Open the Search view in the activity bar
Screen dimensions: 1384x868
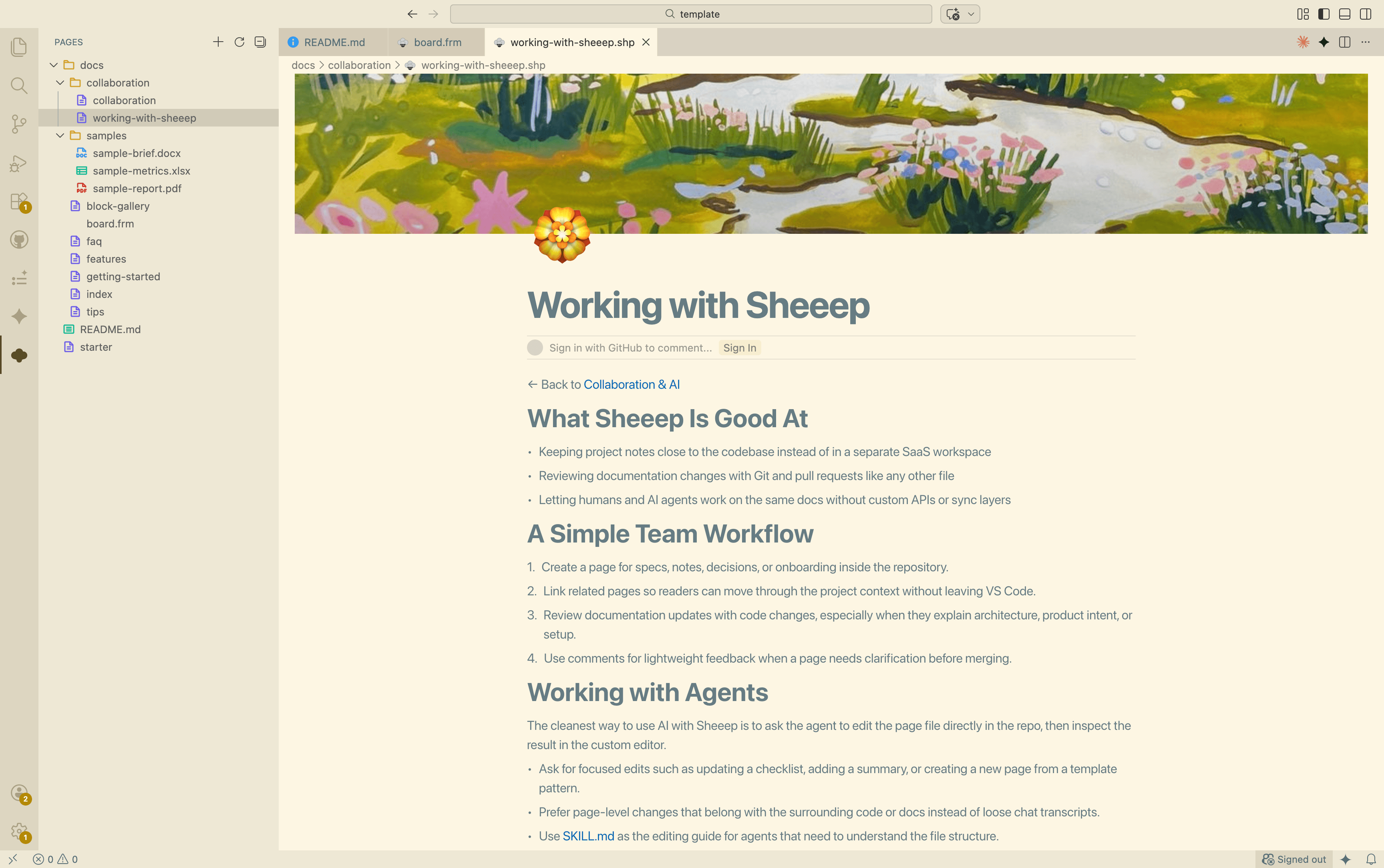pos(19,86)
